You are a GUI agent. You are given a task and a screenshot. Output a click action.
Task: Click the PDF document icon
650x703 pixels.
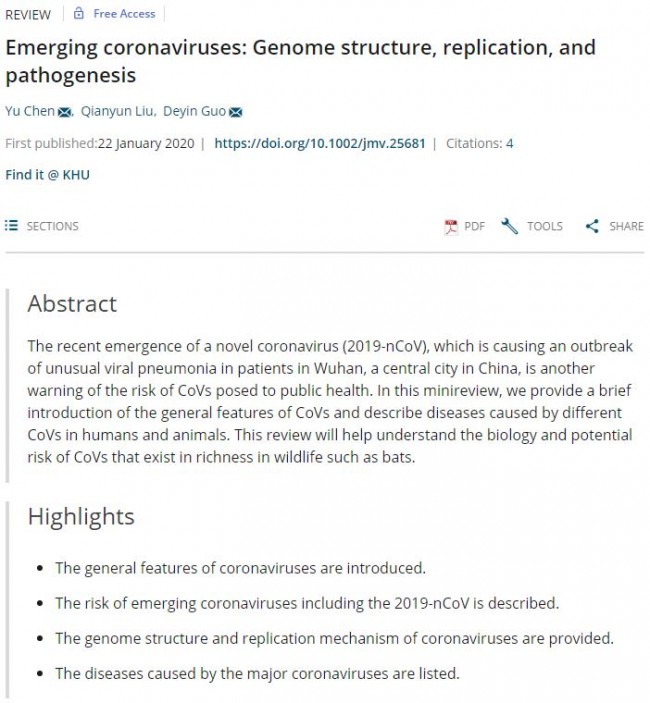coord(451,226)
